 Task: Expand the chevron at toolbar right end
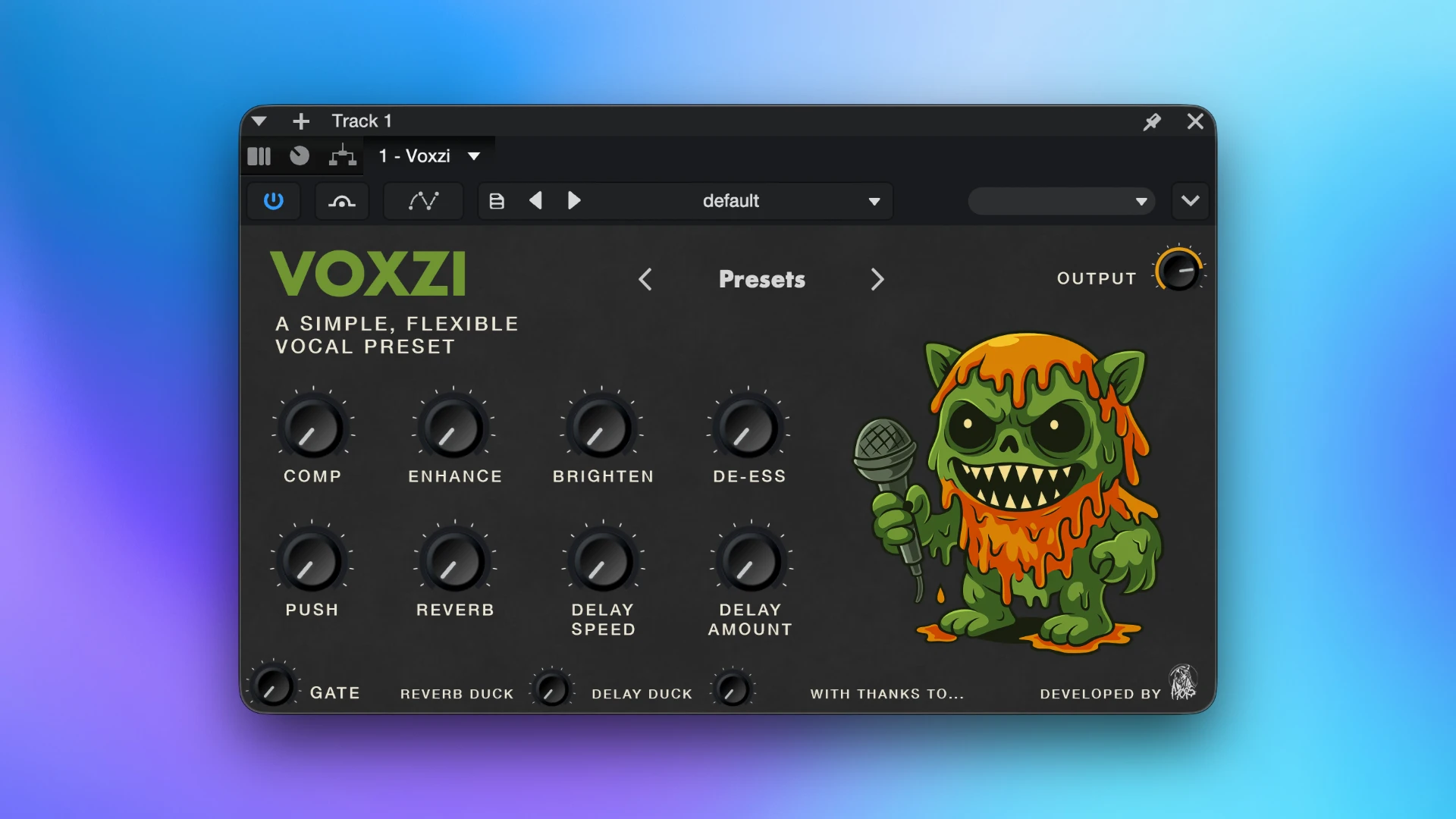pyautogui.click(x=1190, y=201)
